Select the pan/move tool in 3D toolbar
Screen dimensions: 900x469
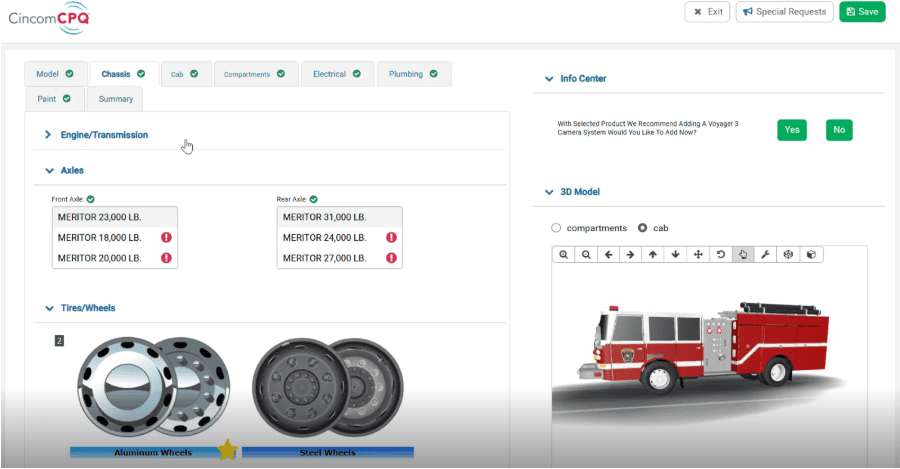pos(698,254)
